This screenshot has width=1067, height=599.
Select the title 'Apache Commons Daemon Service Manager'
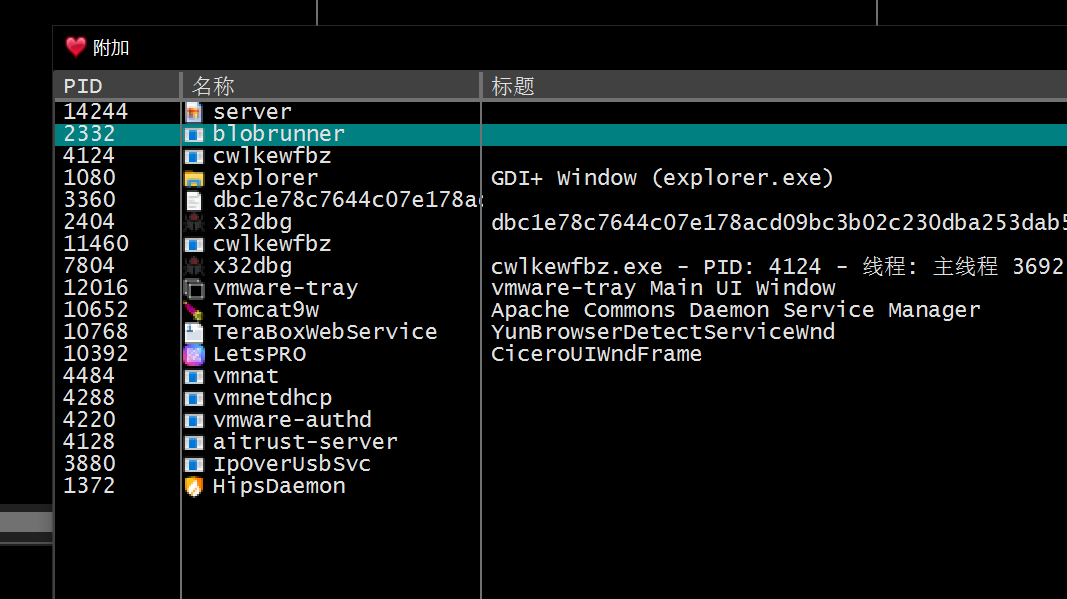point(736,310)
